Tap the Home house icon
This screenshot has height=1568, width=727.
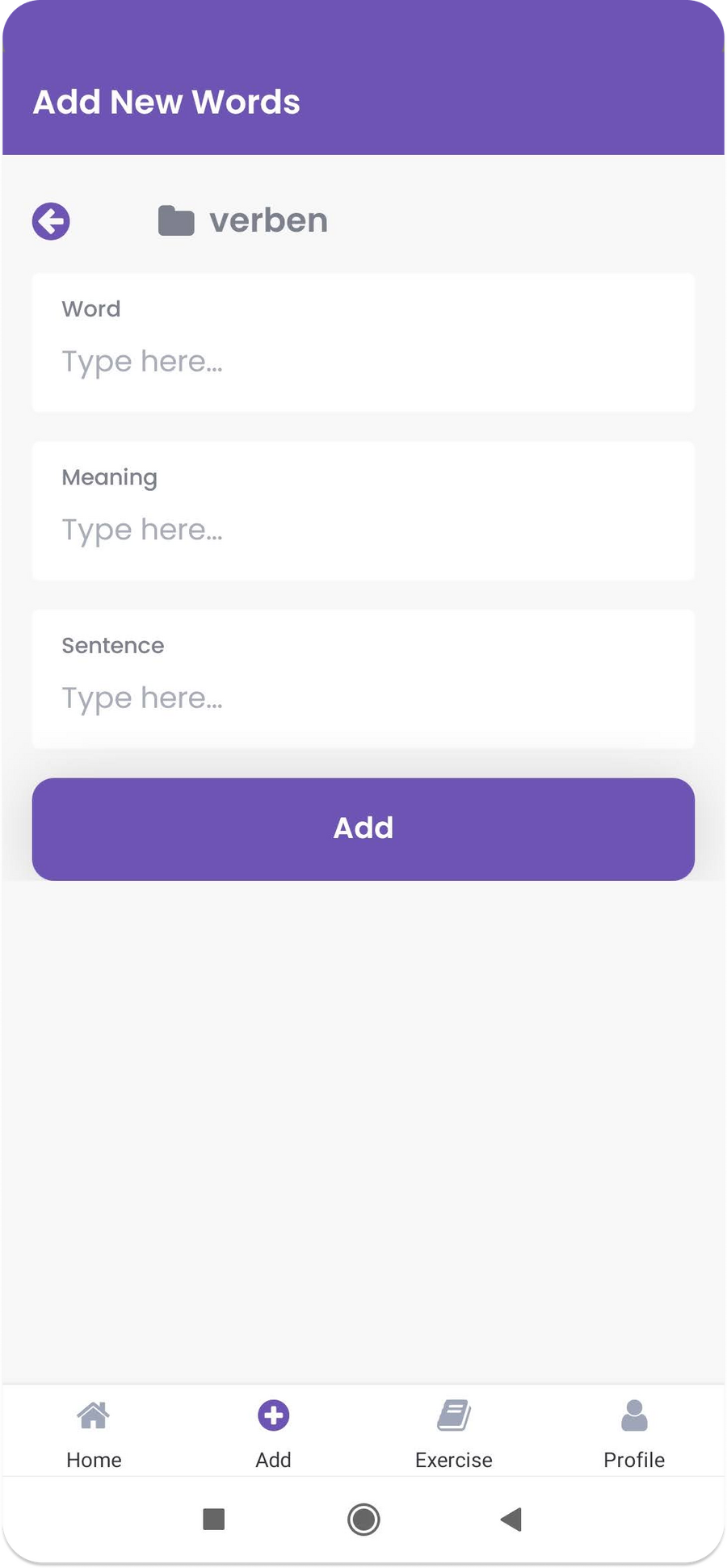[94, 1415]
